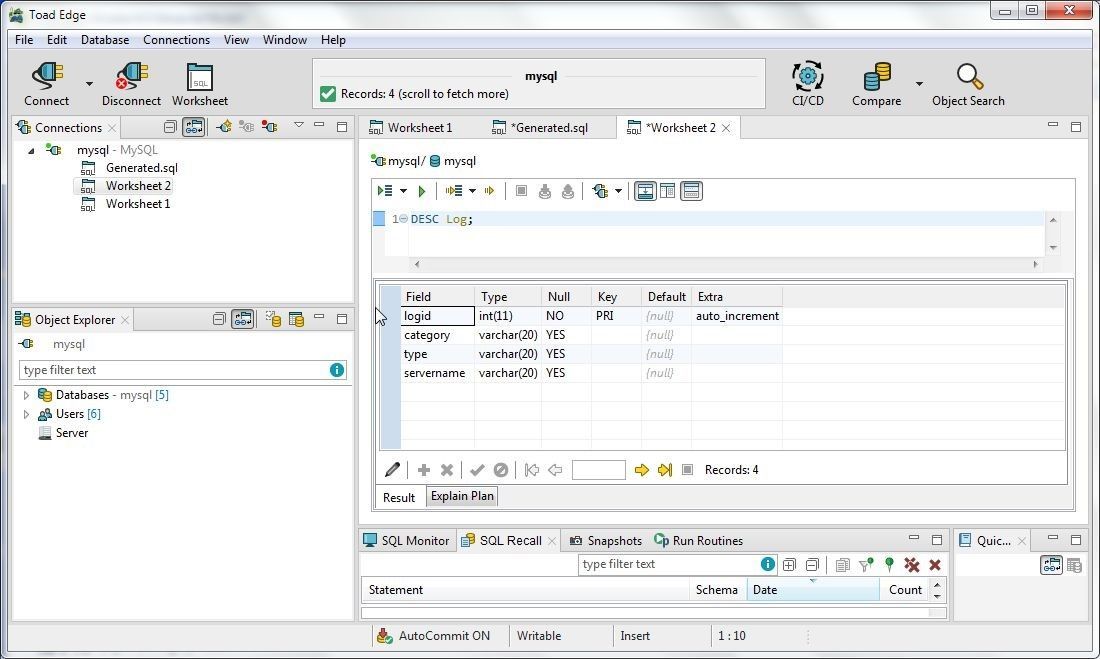Click the Disconnect toolbar icon
The image size is (1100, 659).
[x=131, y=76]
